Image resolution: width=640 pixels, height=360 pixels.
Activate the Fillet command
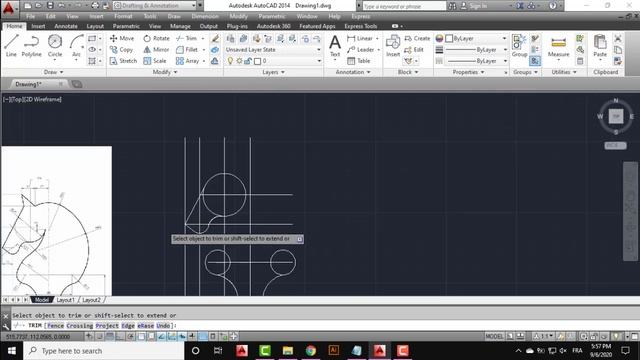(x=187, y=49)
